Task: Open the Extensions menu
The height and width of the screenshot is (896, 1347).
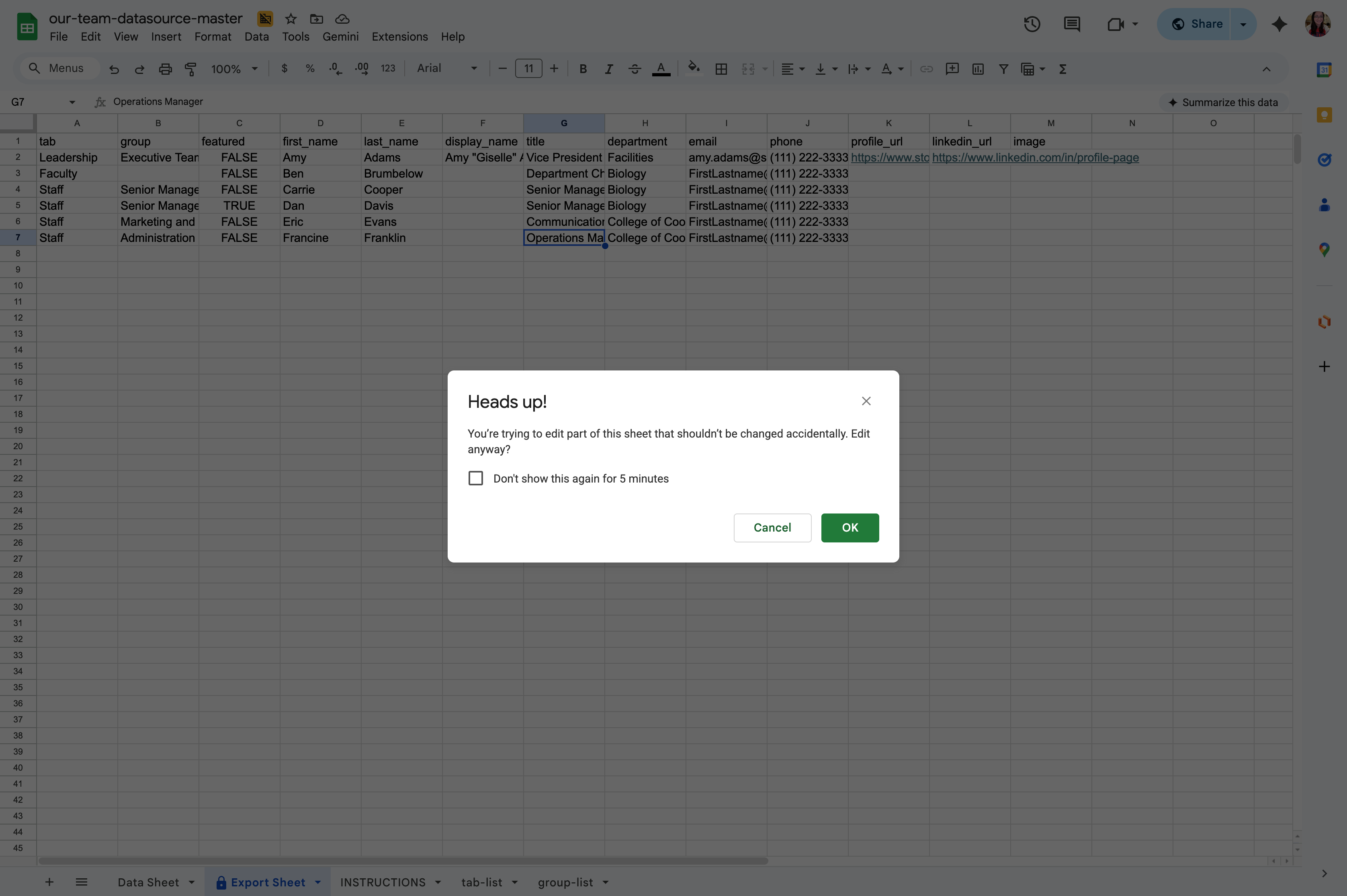Action: tap(399, 37)
